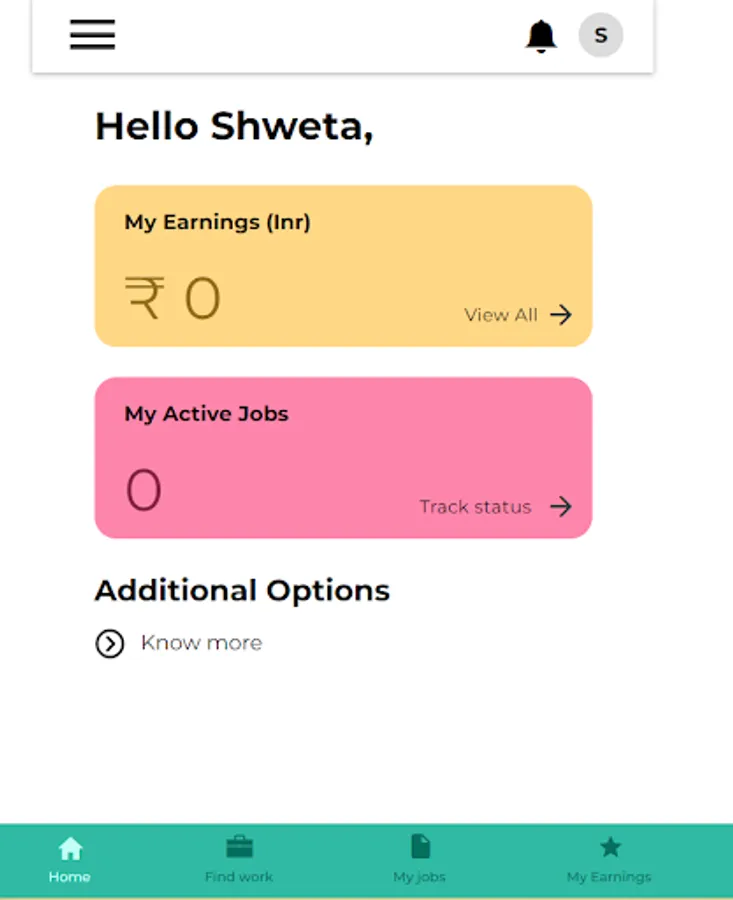The height and width of the screenshot is (900, 733).
Task: Switch to the Find work tab
Action: point(239,877)
